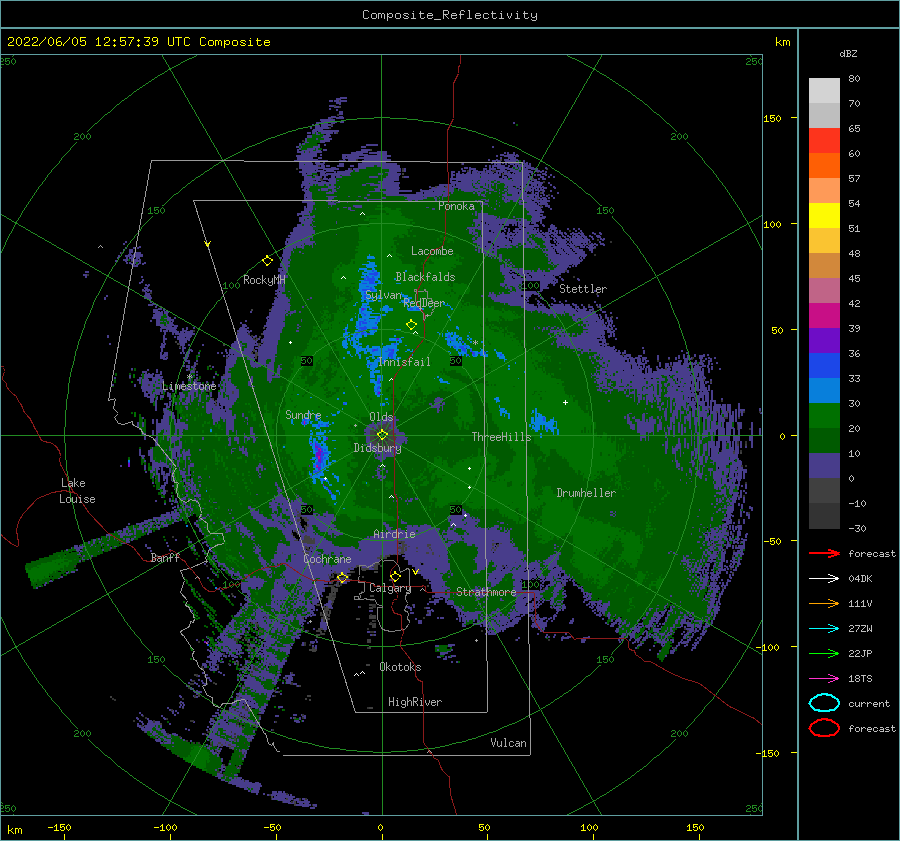
Task: Click the Sylvan label on map
Action: click(x=383, y=295)
